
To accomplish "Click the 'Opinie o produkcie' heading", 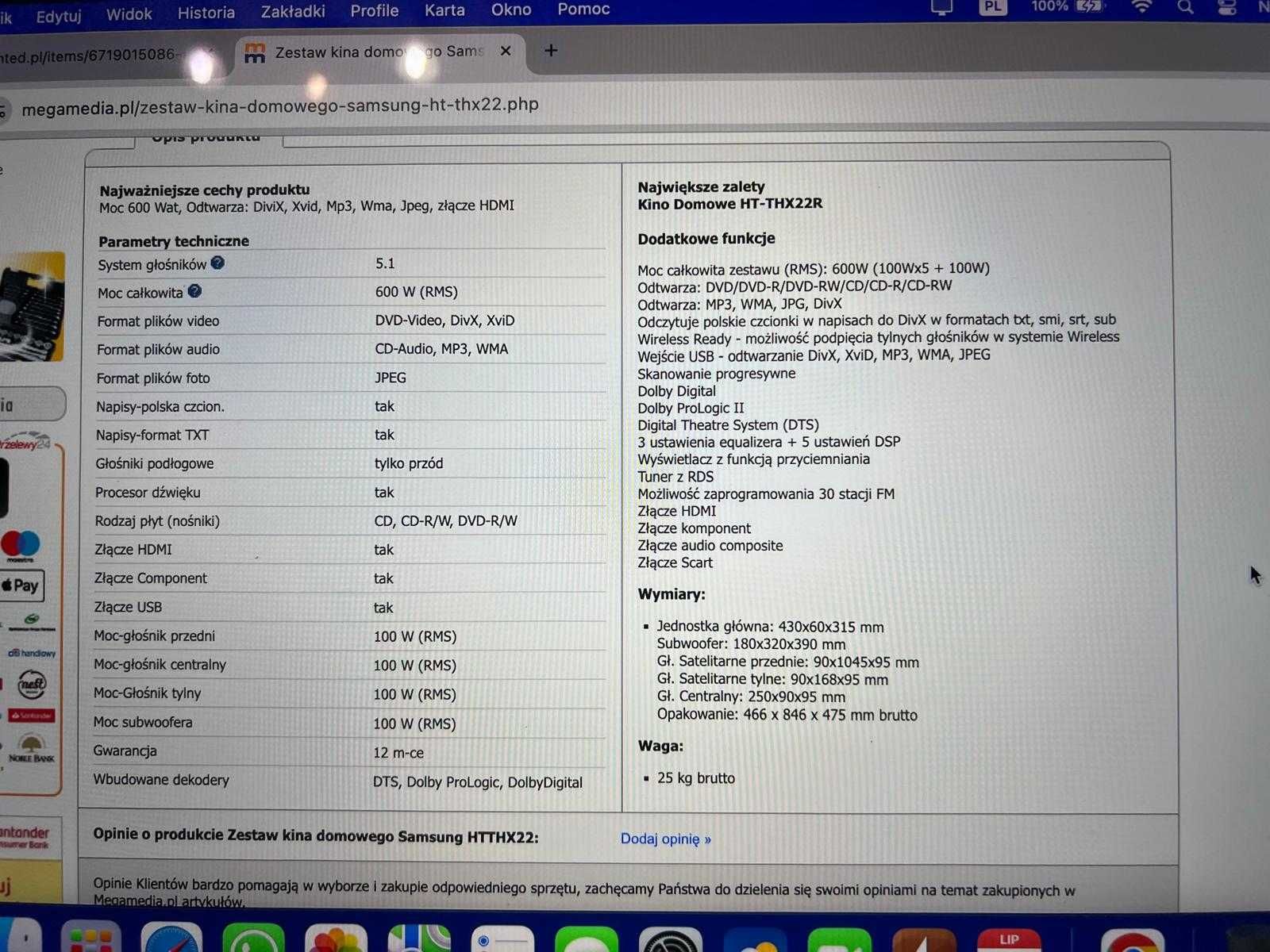I will pos(316,835).
